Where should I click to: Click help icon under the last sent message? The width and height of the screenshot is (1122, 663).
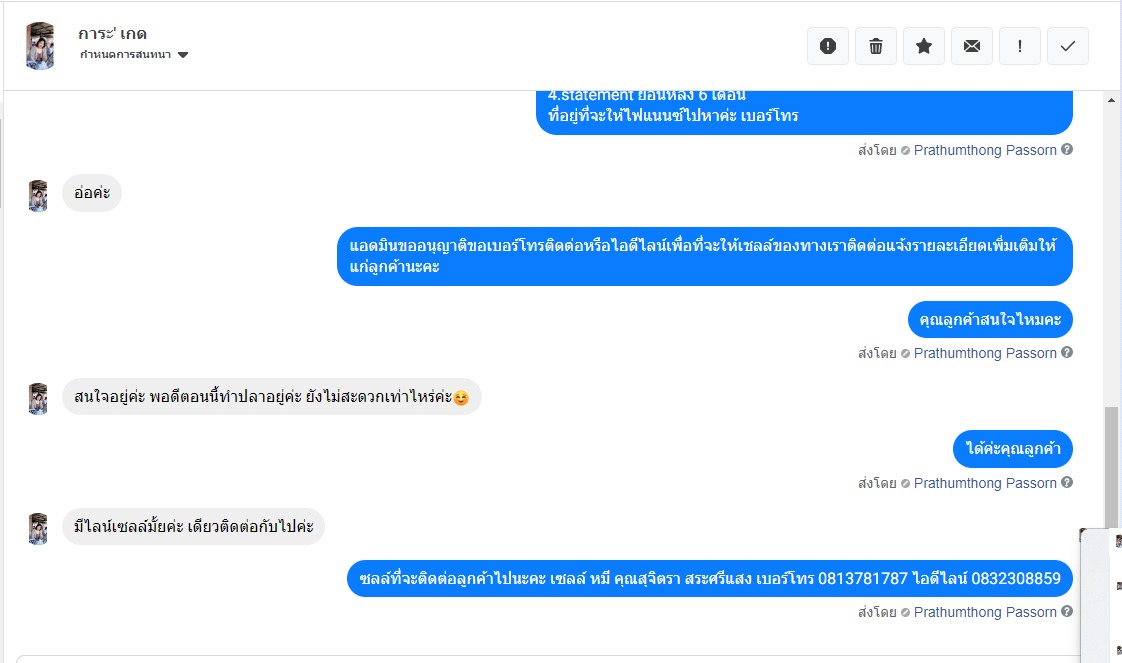1067,612
